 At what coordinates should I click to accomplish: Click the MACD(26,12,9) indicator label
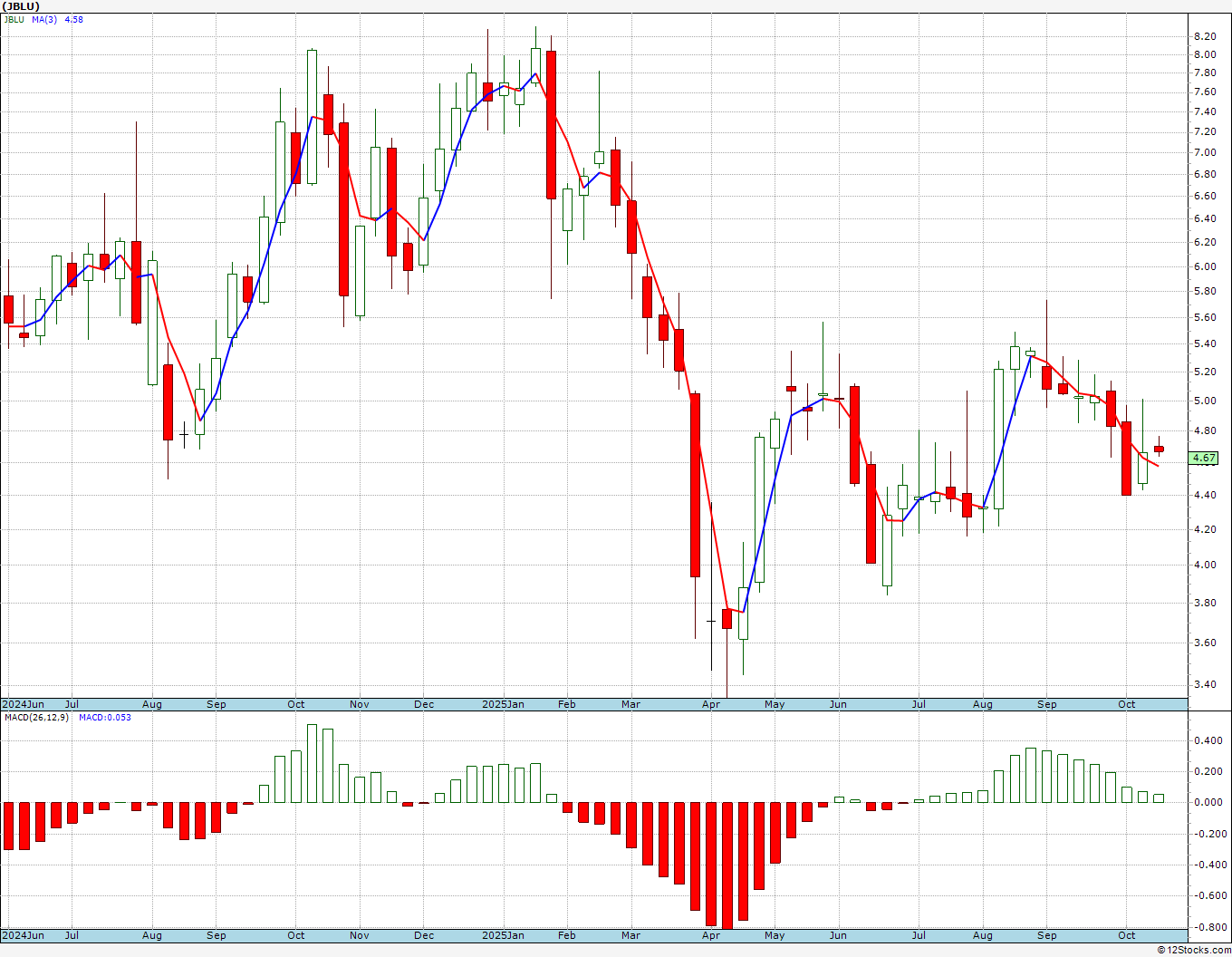36,718
